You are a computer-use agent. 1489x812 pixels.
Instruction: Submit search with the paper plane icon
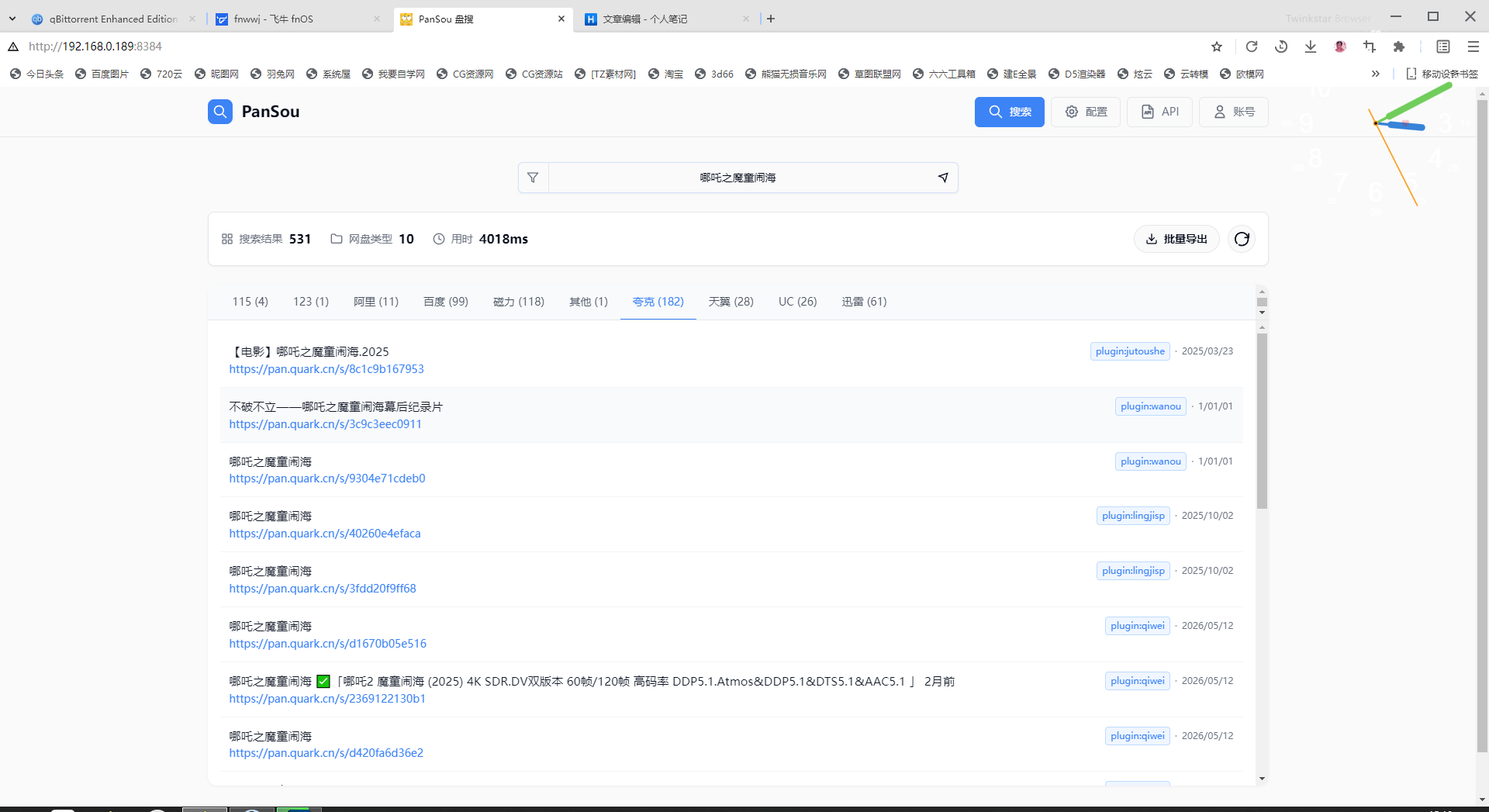pyautogui.click(x=943, y=178)
